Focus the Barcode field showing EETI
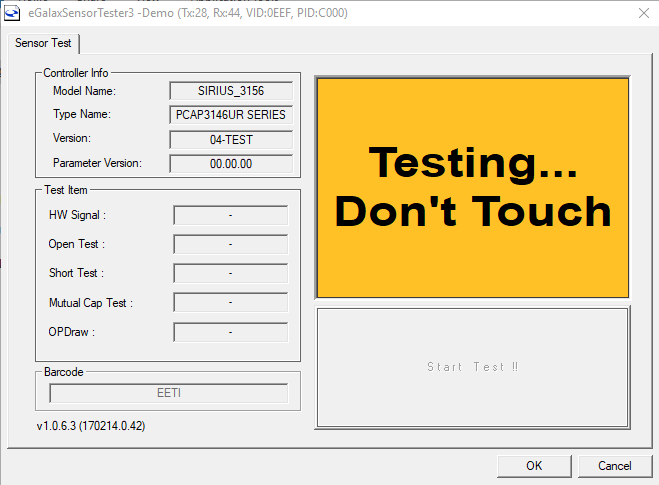Image resolution: width=659 pixels, height=485 pixels. (x=169, y=393)
